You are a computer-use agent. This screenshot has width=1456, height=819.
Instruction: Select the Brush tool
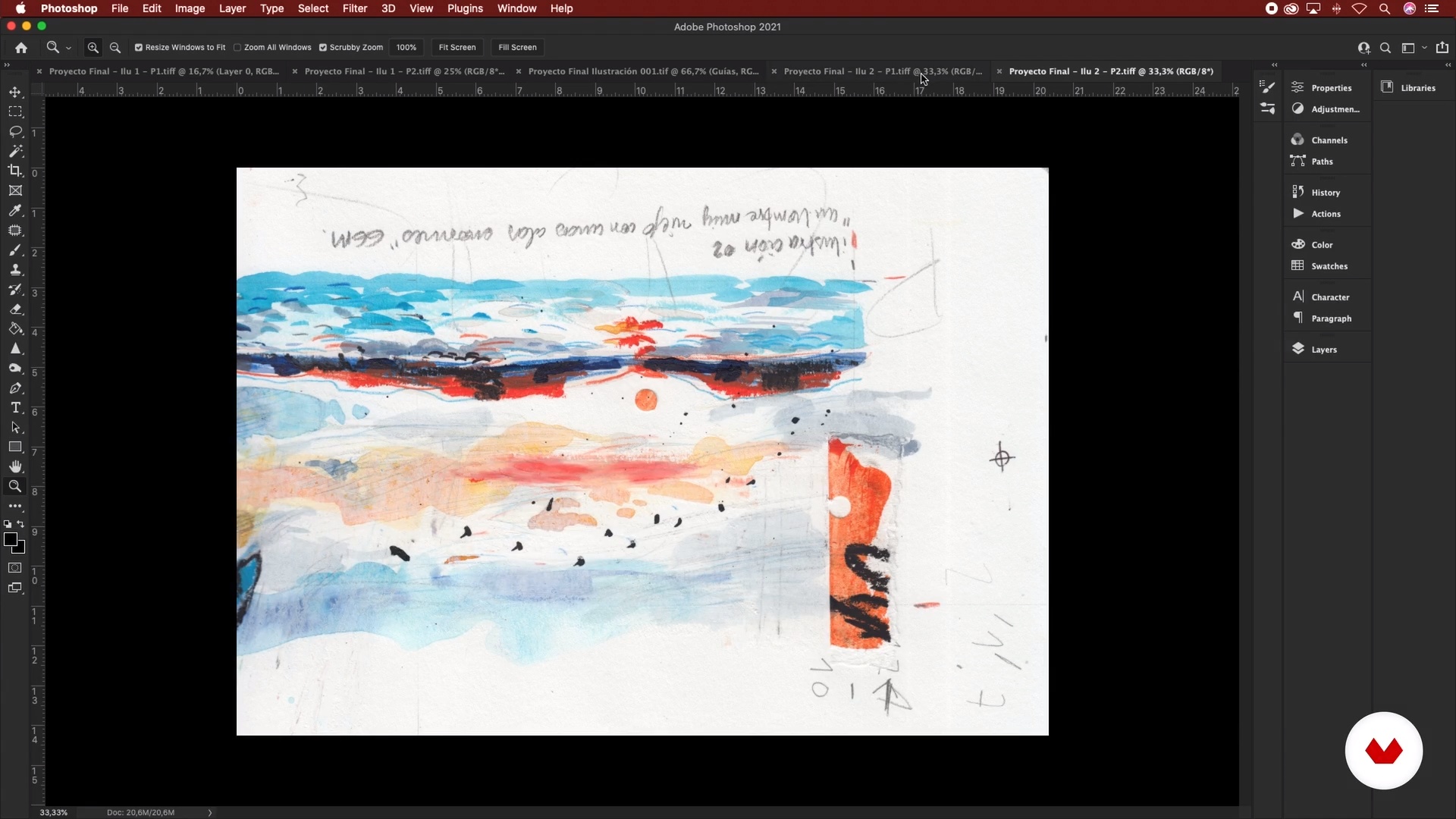click(x=15, y=250)
